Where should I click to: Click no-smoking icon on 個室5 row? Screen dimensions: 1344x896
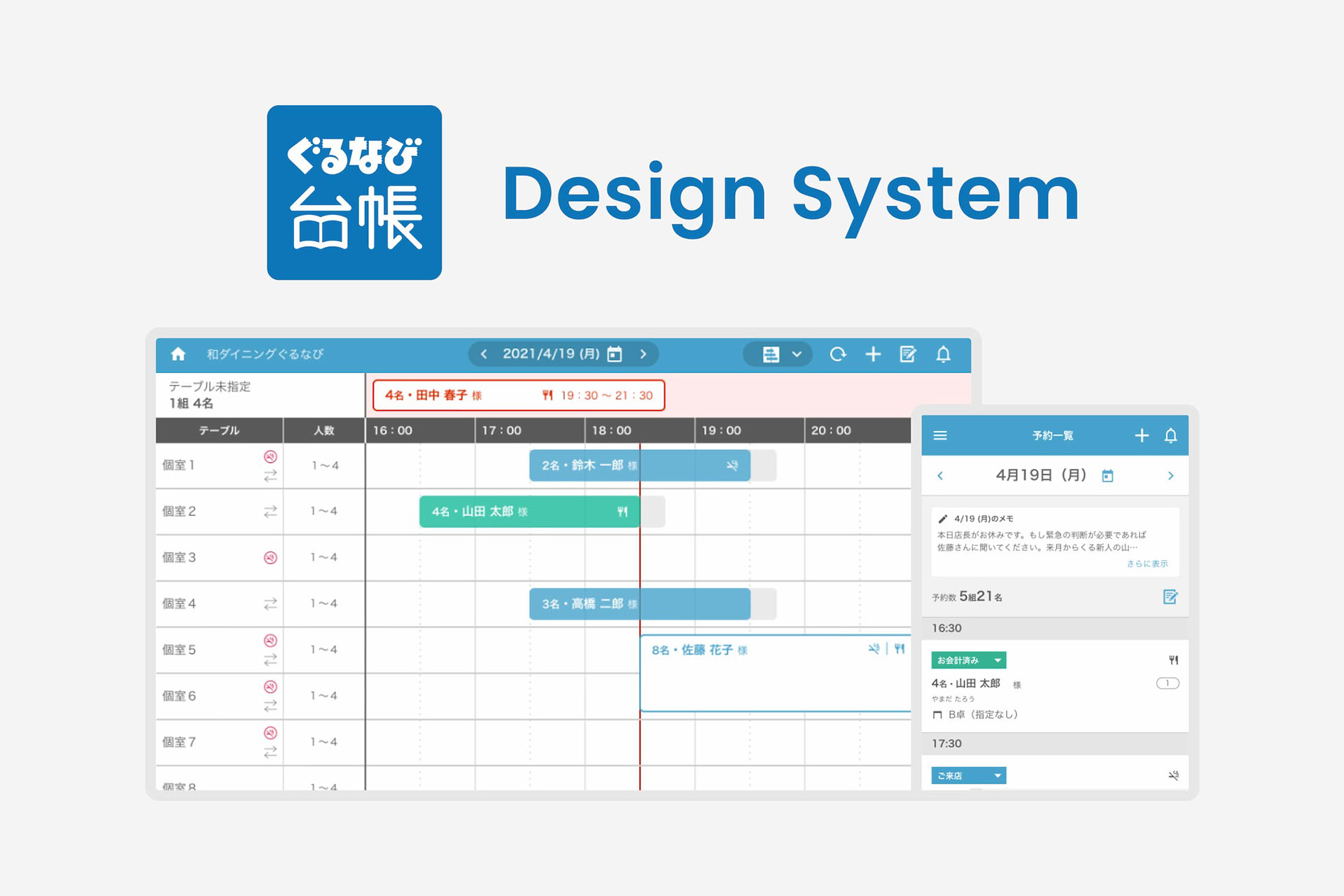[x=270, y=640]
